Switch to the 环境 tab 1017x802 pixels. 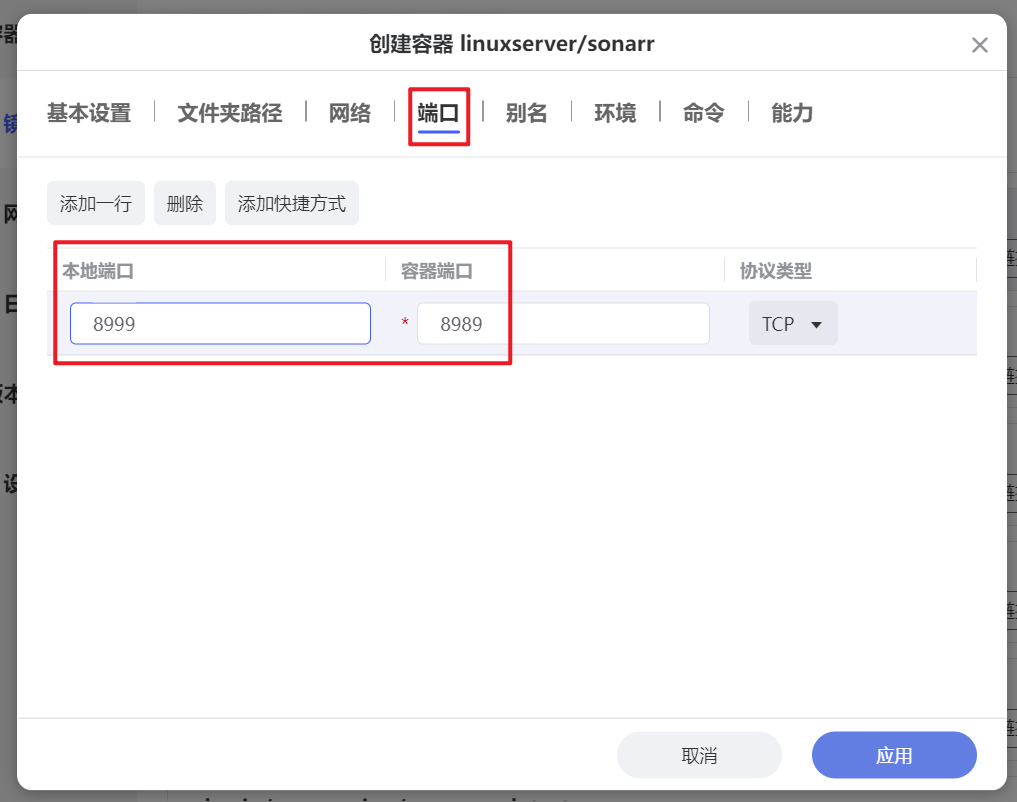coord(615,113)
